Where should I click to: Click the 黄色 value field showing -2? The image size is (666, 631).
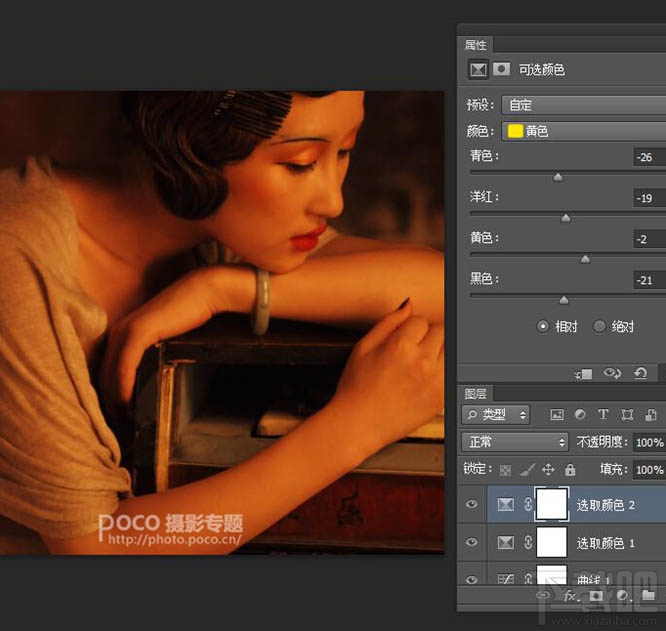pos(649,239)
